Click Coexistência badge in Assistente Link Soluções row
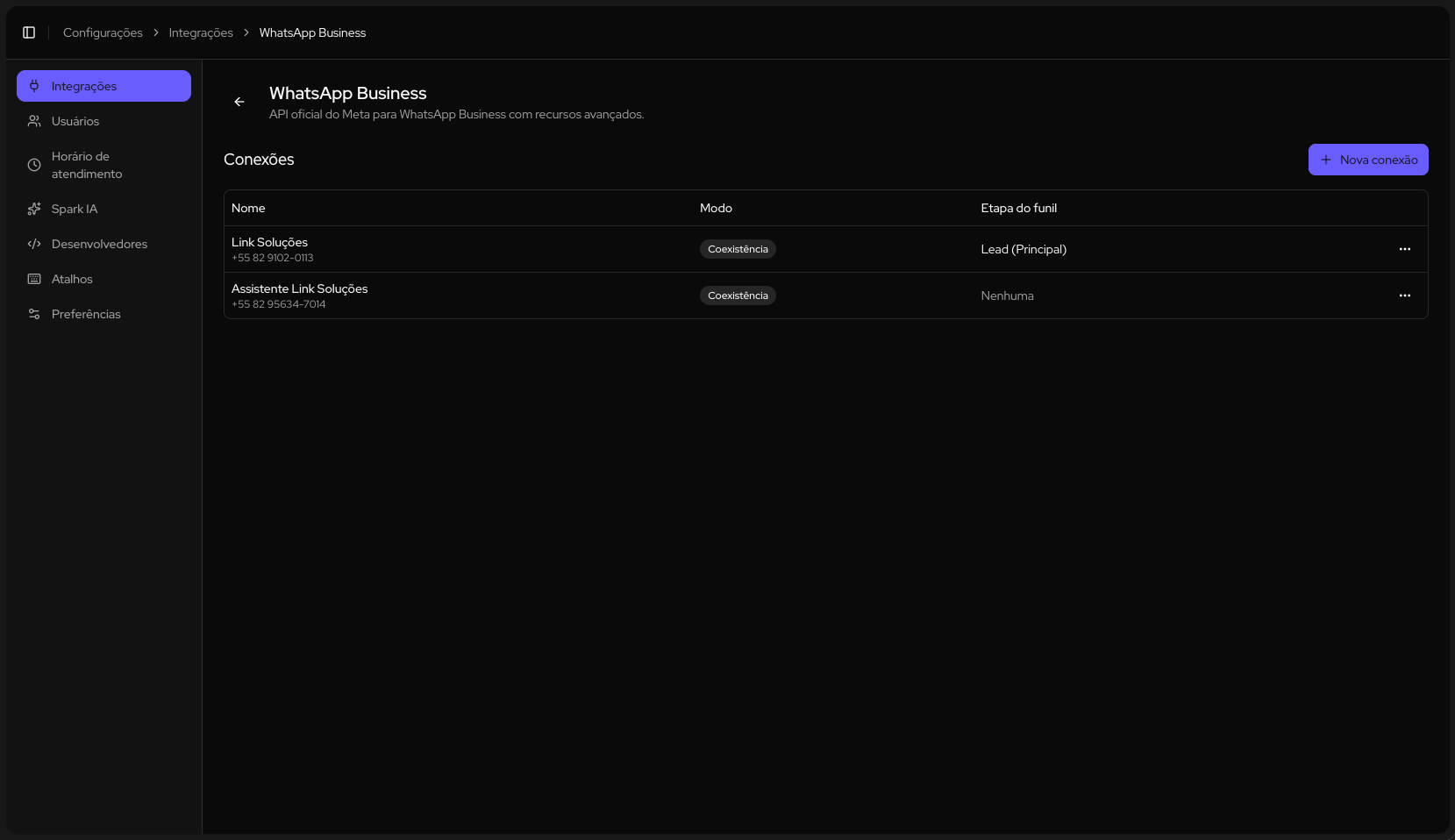Viewport: 1455px width, 840px height. coord(738,295)
